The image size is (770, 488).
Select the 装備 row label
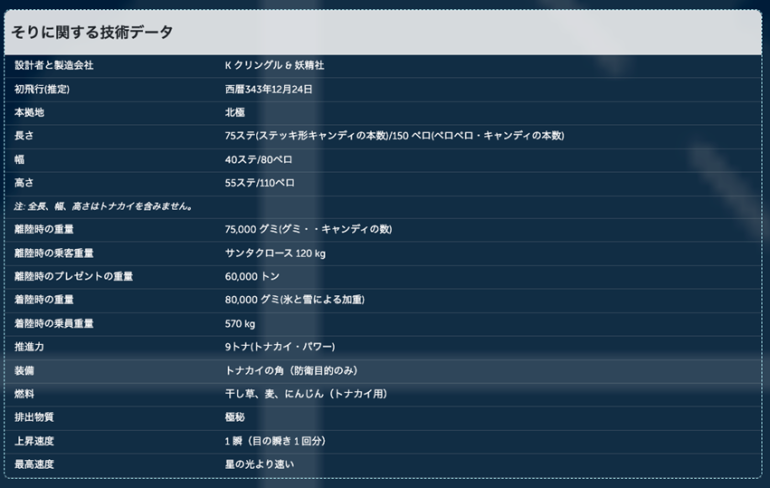(25, 370)
